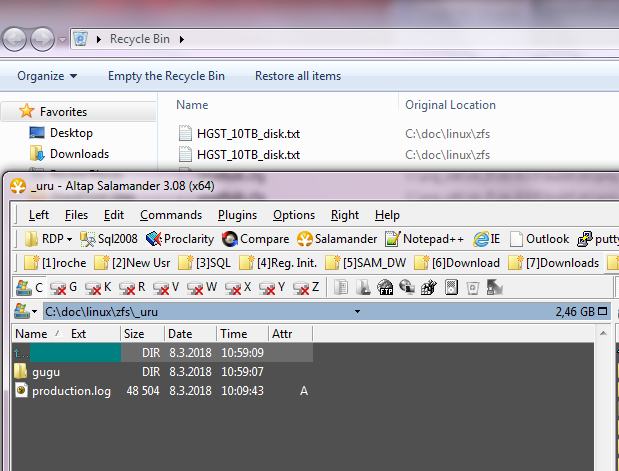
Task: Switch to disconnected network drive Z
Action: [x=306, y=287]
